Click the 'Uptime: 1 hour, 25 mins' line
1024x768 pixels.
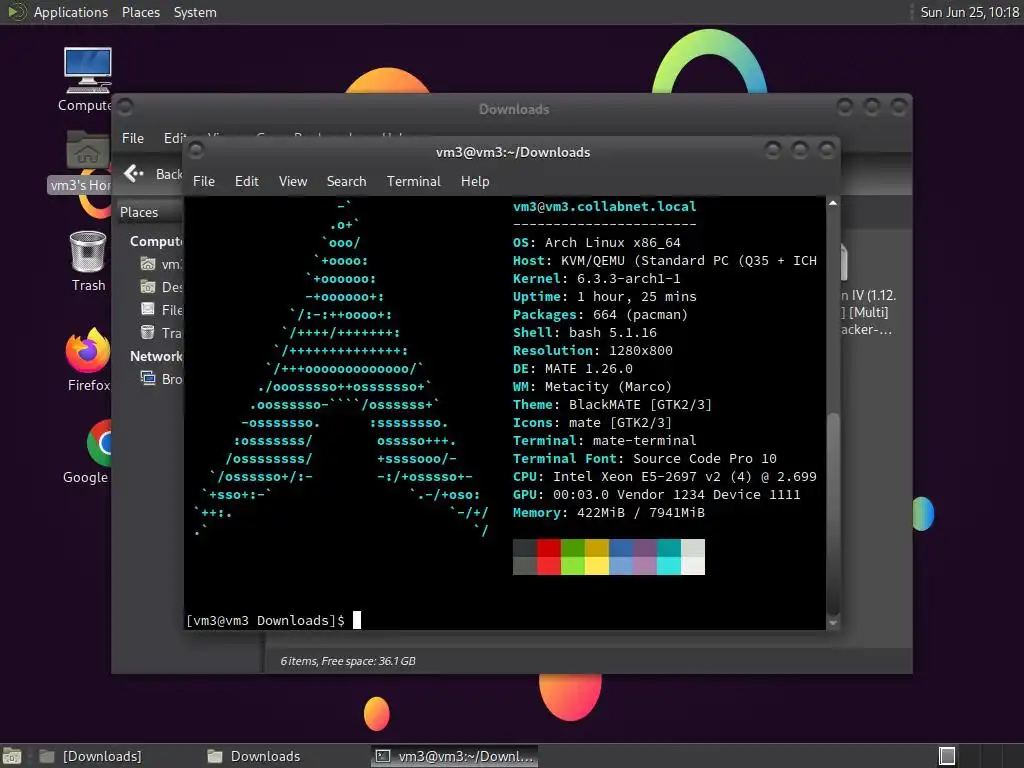point(605,296)
